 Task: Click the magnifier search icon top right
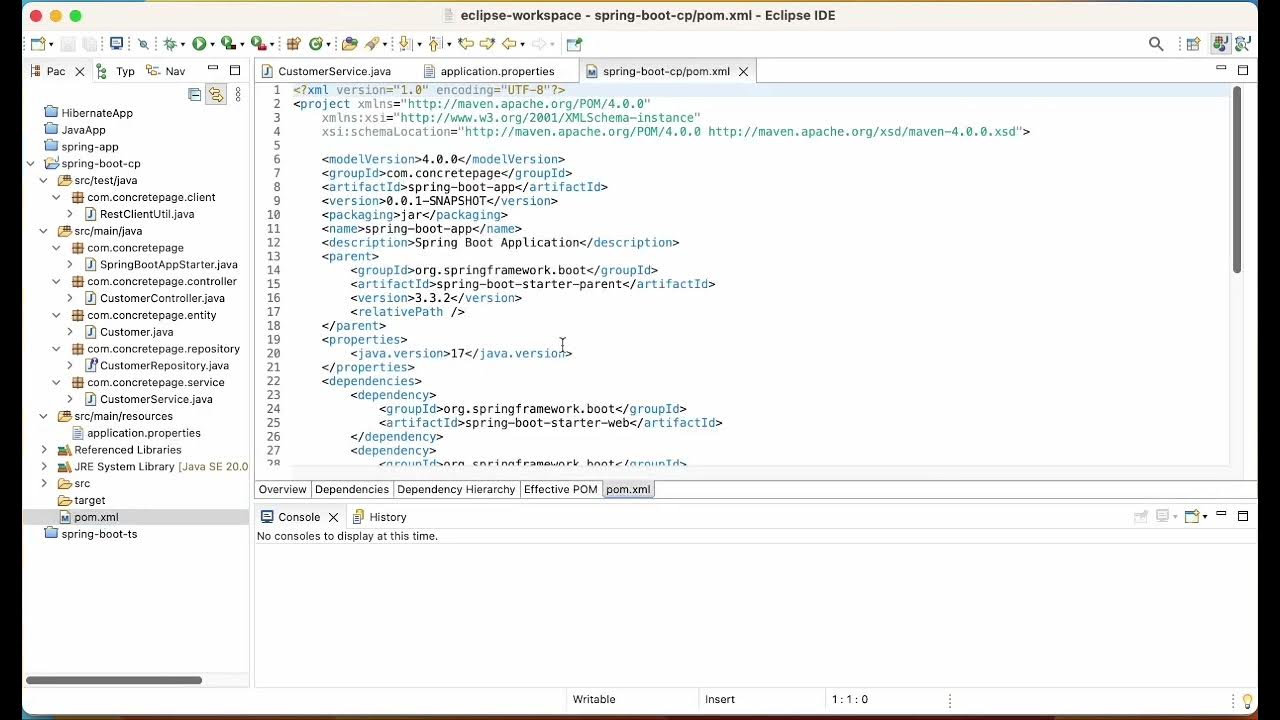[1156, 44]
